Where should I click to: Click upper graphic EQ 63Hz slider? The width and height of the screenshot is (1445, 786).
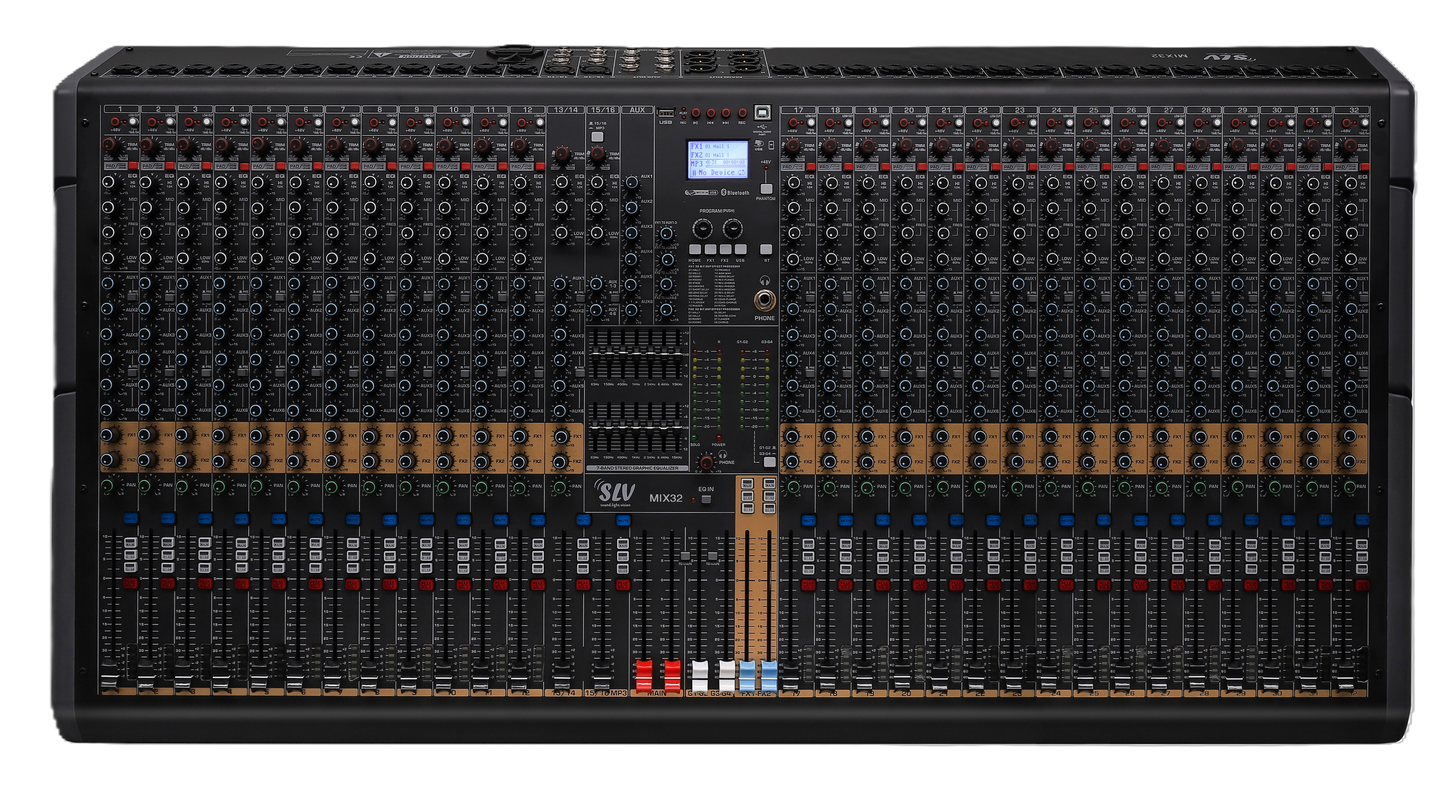click(x=595, y=353)
